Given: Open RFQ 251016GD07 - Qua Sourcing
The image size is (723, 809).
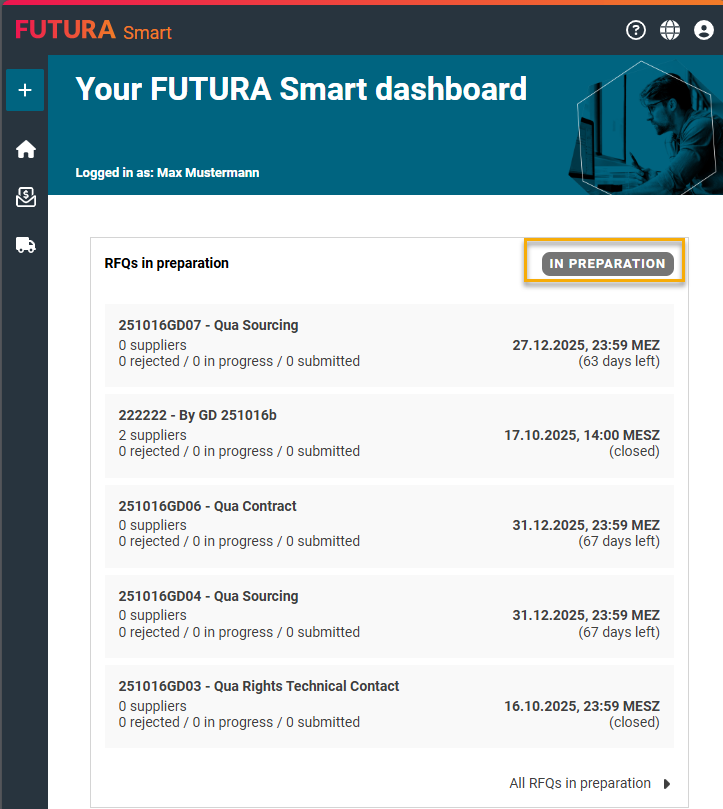Looking at the screenshot, I should pyautogui.click(x=208, y=325).
